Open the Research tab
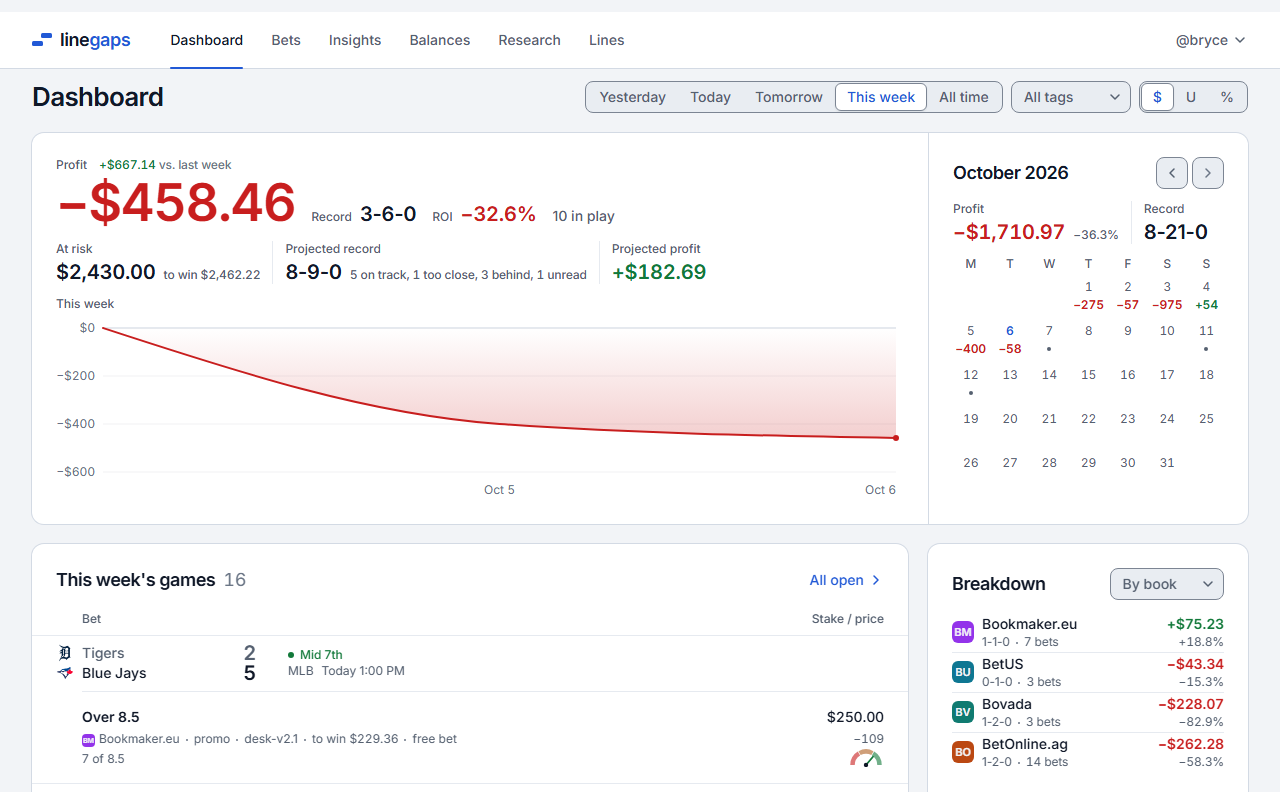This screenshot has height=792, width=1280. click(530, 40)
